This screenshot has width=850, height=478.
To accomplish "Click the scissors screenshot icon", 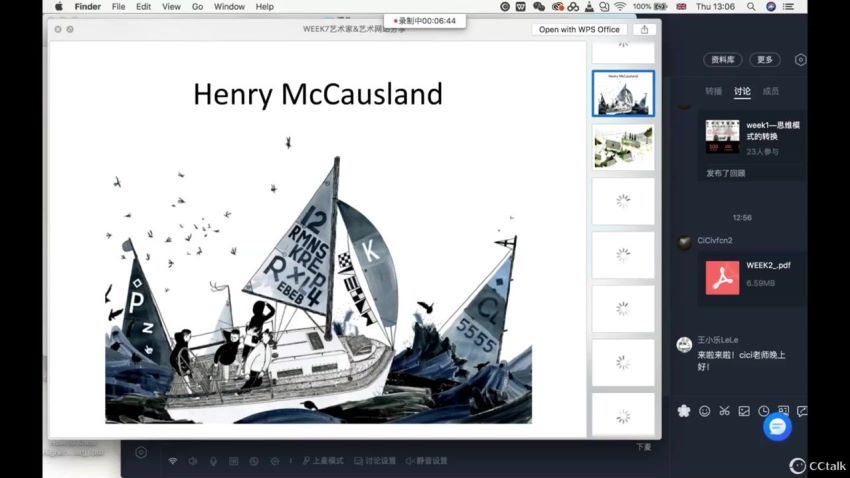I will pyautogui.click(x=724, y=411).
